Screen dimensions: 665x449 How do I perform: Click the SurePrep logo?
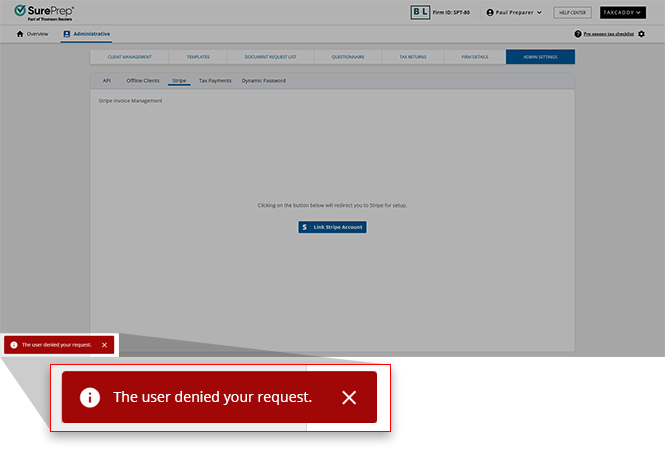44,12
